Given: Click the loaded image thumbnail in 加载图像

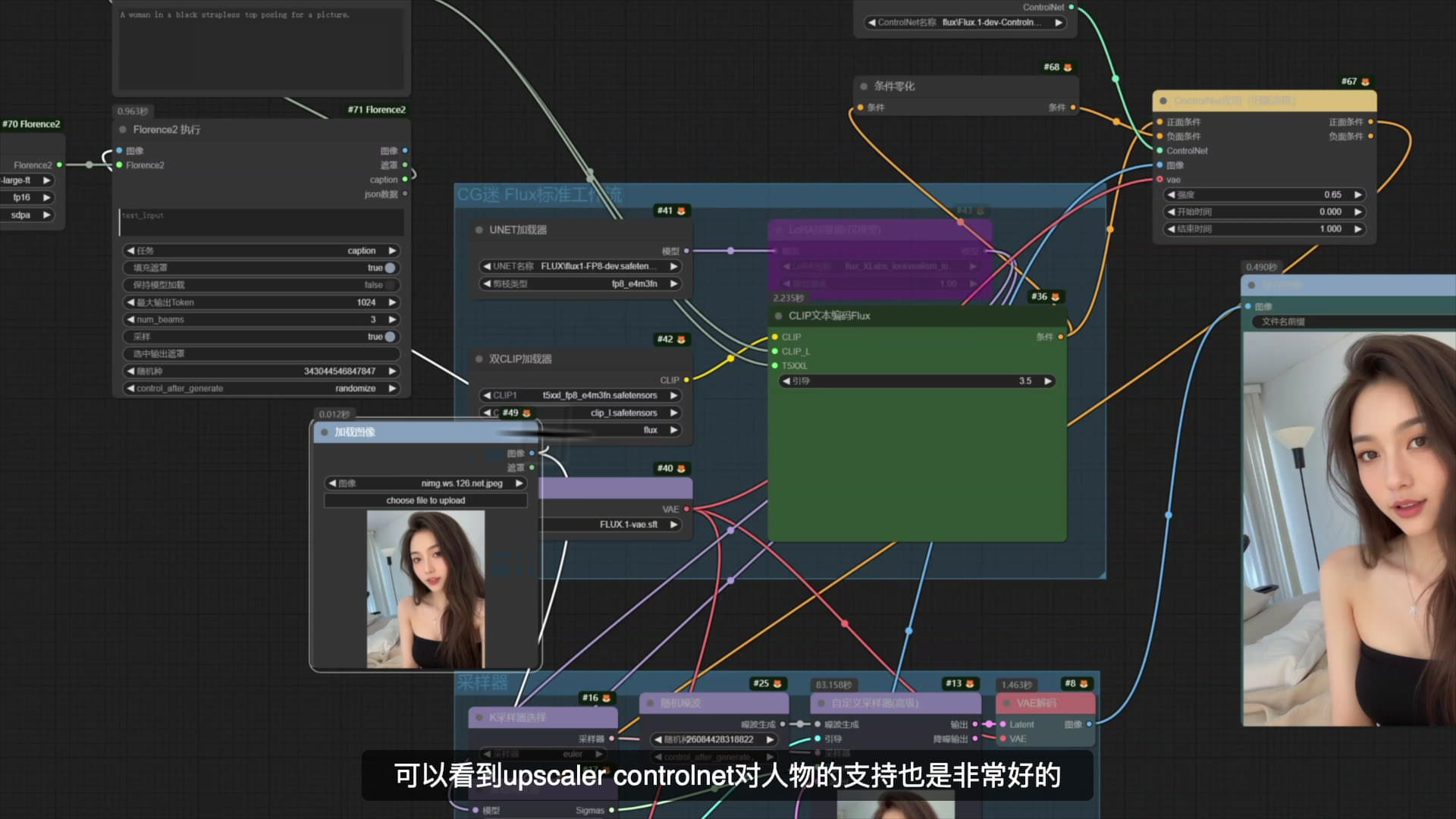Looking at the screenshot, I should [425, 589].
